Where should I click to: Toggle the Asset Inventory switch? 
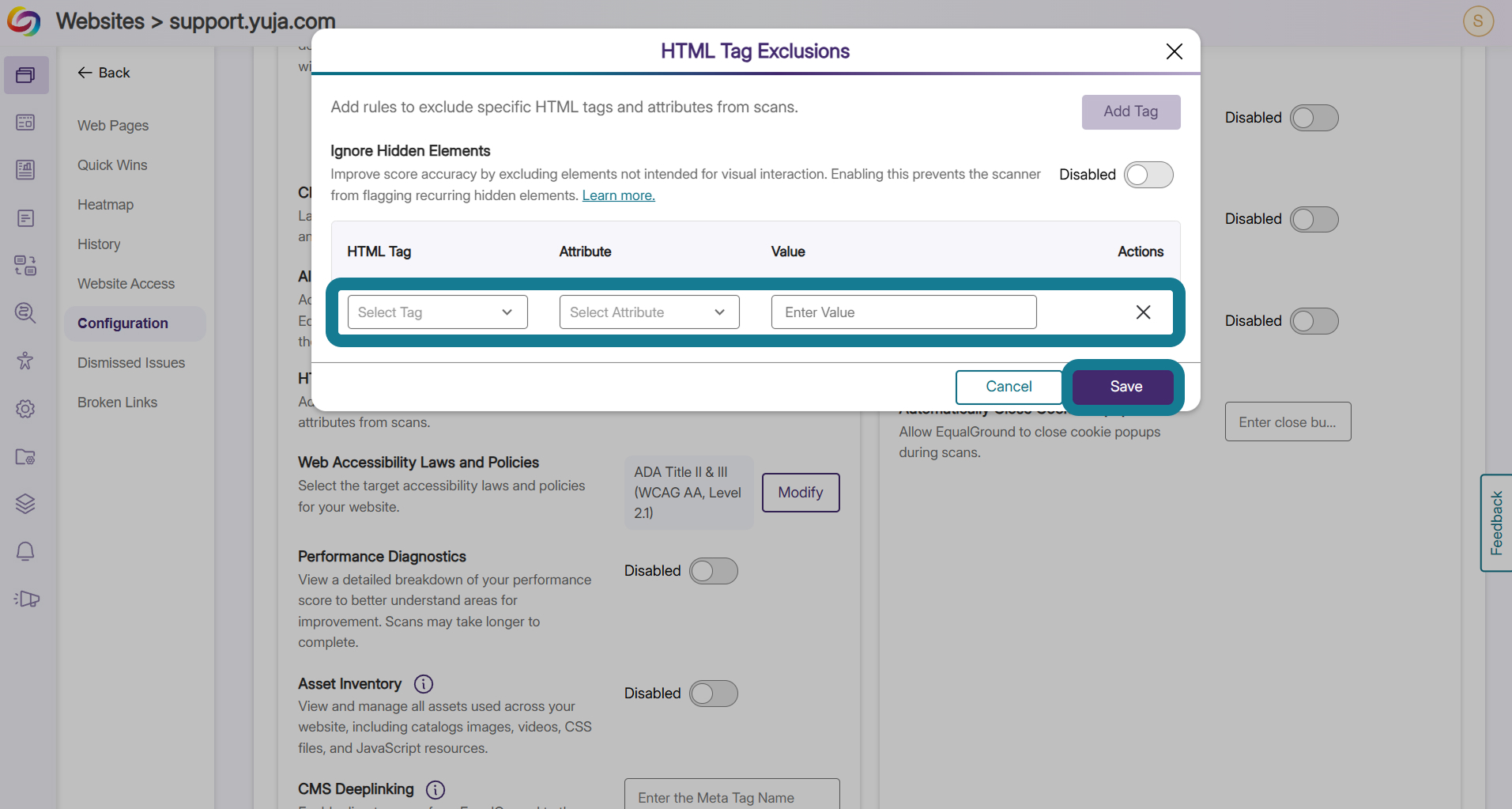(x=714, y=694)
